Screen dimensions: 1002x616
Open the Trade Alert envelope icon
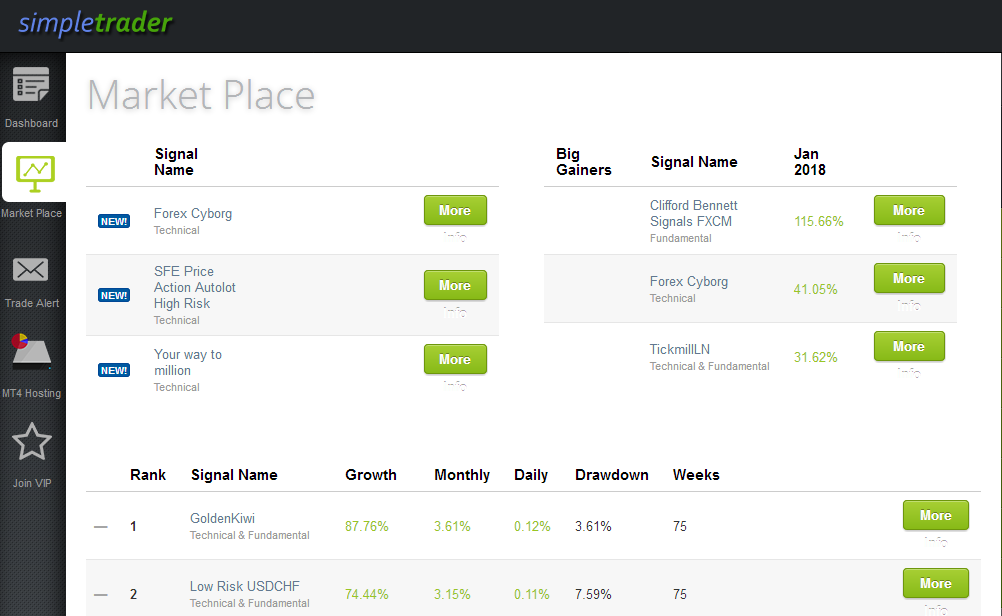(31, 270)
